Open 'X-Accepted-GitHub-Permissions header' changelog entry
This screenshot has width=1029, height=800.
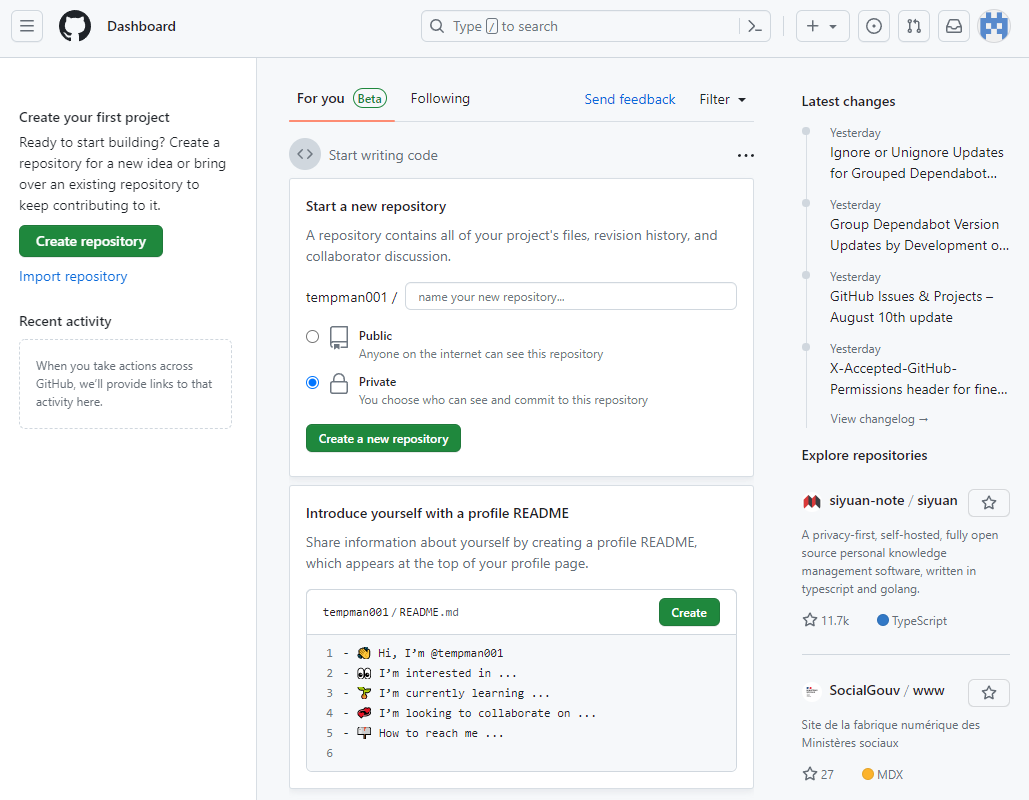[x=918, y=379]
